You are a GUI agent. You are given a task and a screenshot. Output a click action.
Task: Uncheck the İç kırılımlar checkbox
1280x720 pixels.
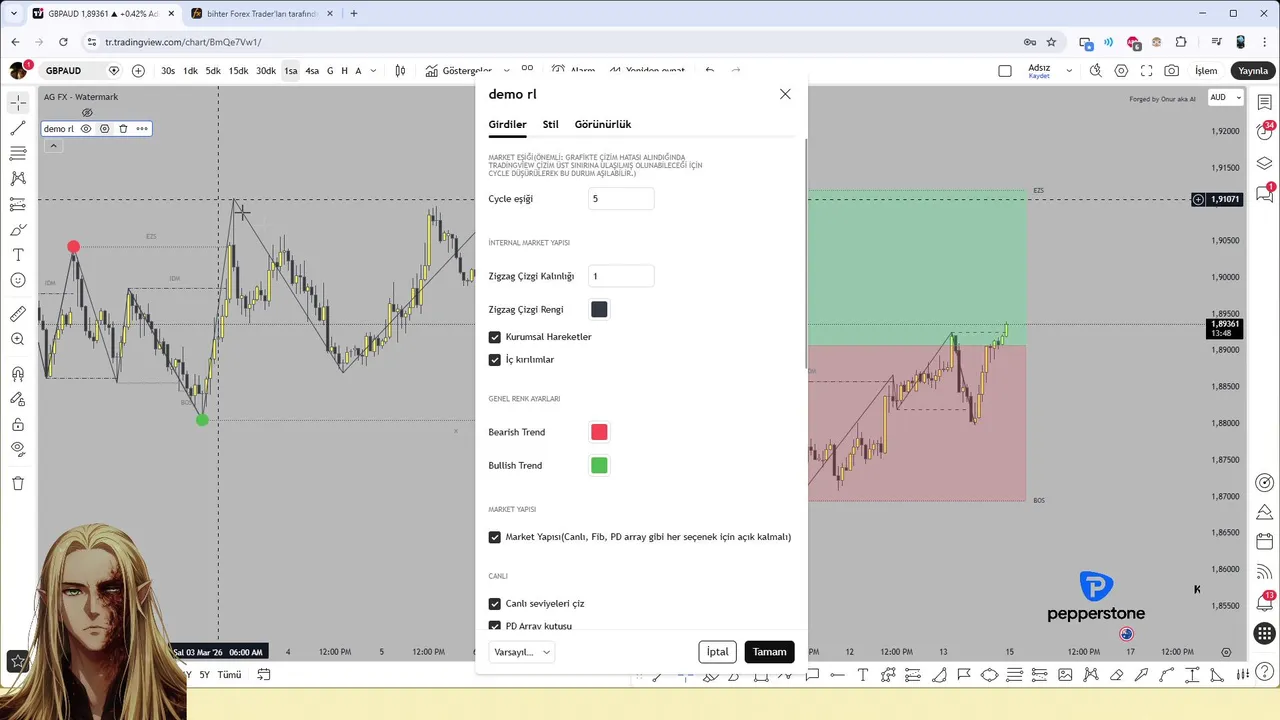pyautogui.click(x=495, y=360)
